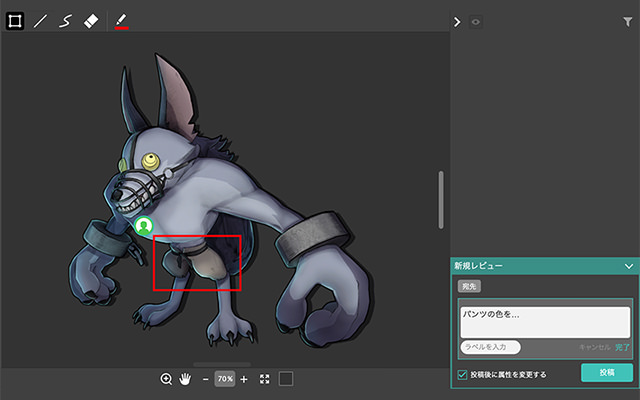The image size is (640, 400).
Task: Click the review comment text box
Action: click(x=545, y=322)
